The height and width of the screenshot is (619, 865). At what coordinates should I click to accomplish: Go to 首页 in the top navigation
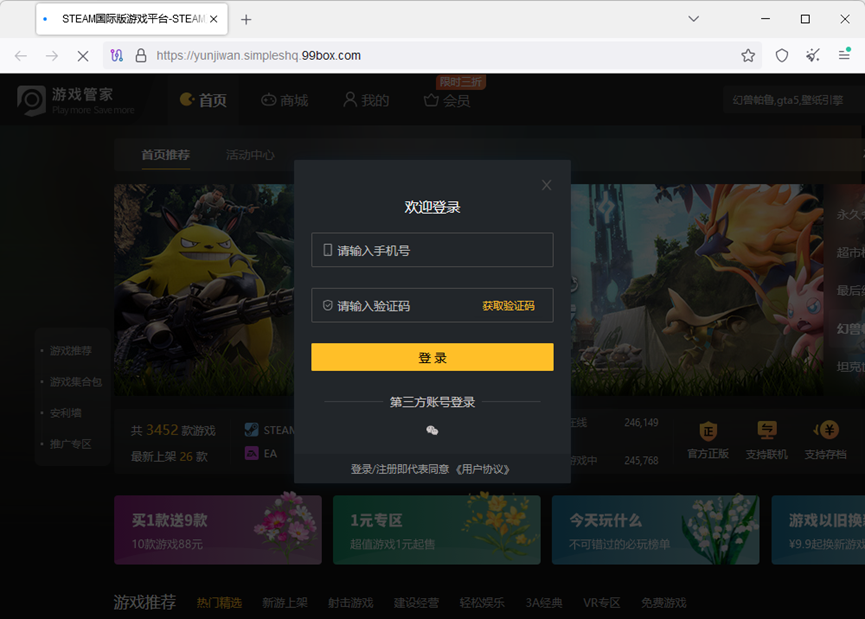tap(203, 100)
